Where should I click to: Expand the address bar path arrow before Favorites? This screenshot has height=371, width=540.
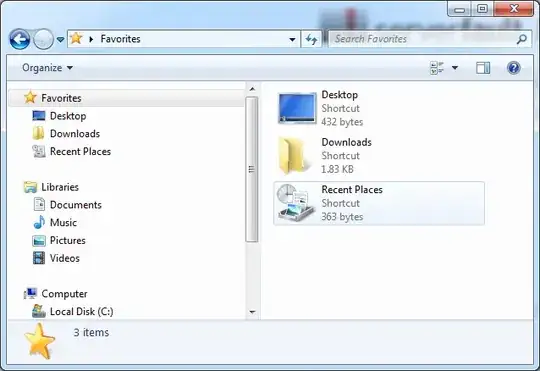(x=91, y=39)
